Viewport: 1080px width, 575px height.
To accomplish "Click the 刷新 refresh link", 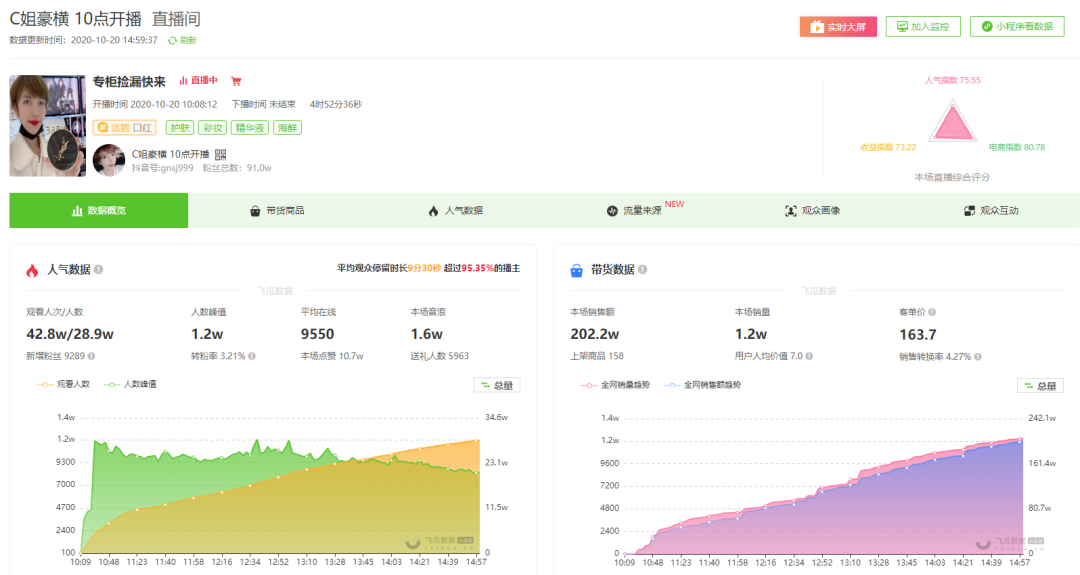I will tap(188, 41).
